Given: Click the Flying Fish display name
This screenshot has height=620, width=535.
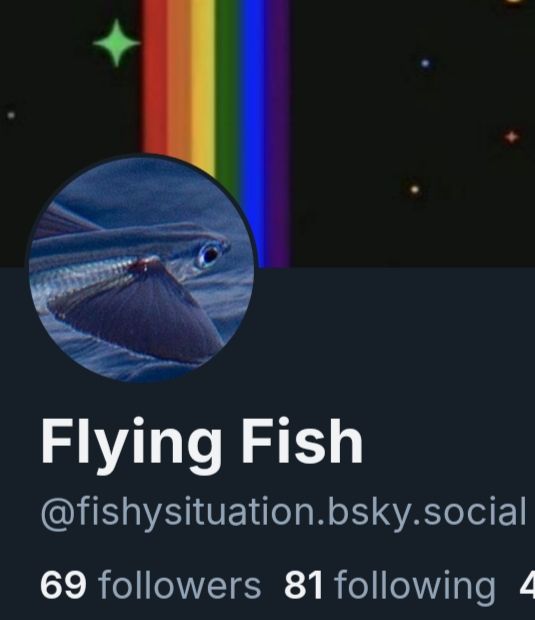Looking at the screenshot, I should pos(202,444).
